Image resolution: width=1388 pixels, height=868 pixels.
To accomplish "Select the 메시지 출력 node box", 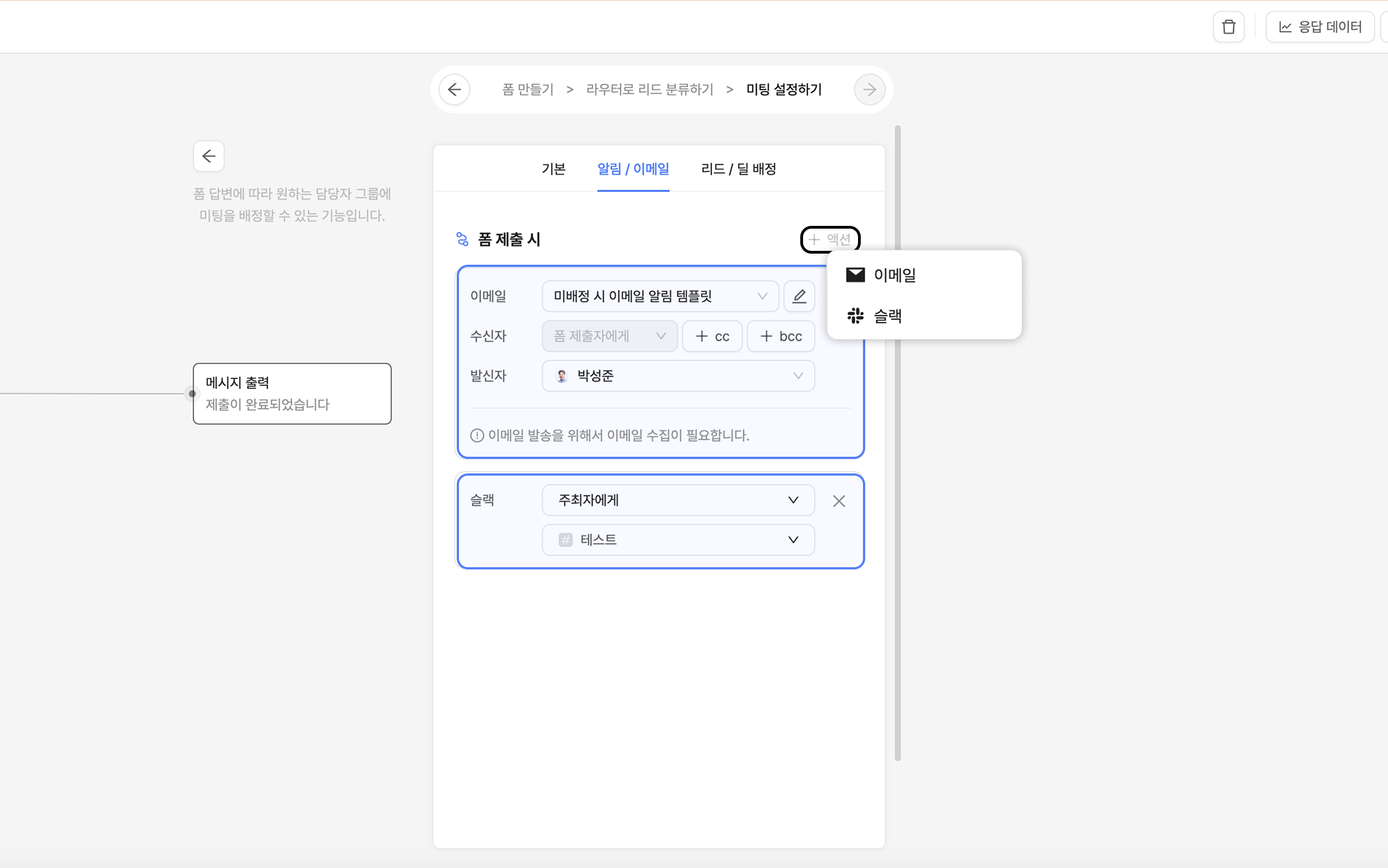I will [x=292, y=393].
